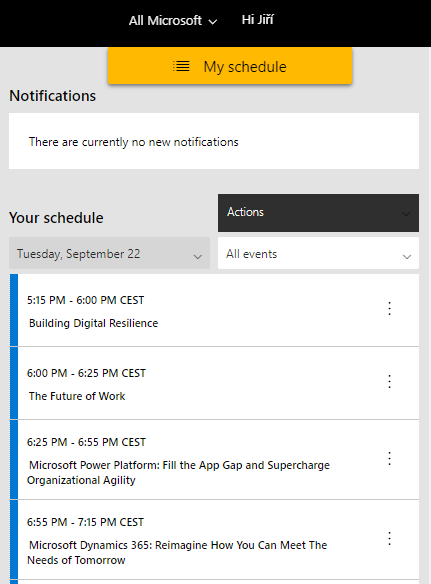The image size is (431, 584).
Task: Click the 5:15 PM - 6:00 PM CEST time slot
Action: pos(85,300)
